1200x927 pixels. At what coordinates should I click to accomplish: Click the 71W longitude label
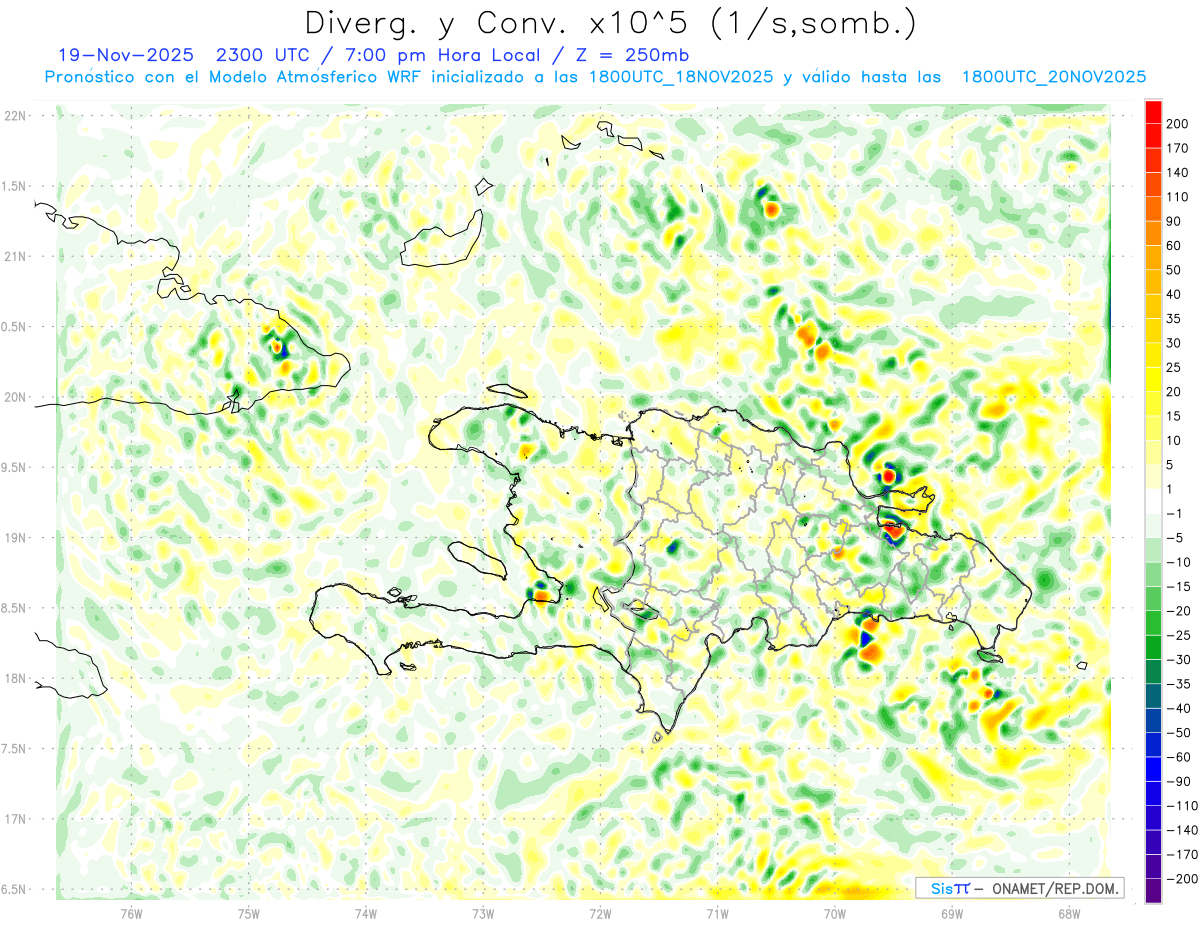pyautogui.click(x=717, y=913)
